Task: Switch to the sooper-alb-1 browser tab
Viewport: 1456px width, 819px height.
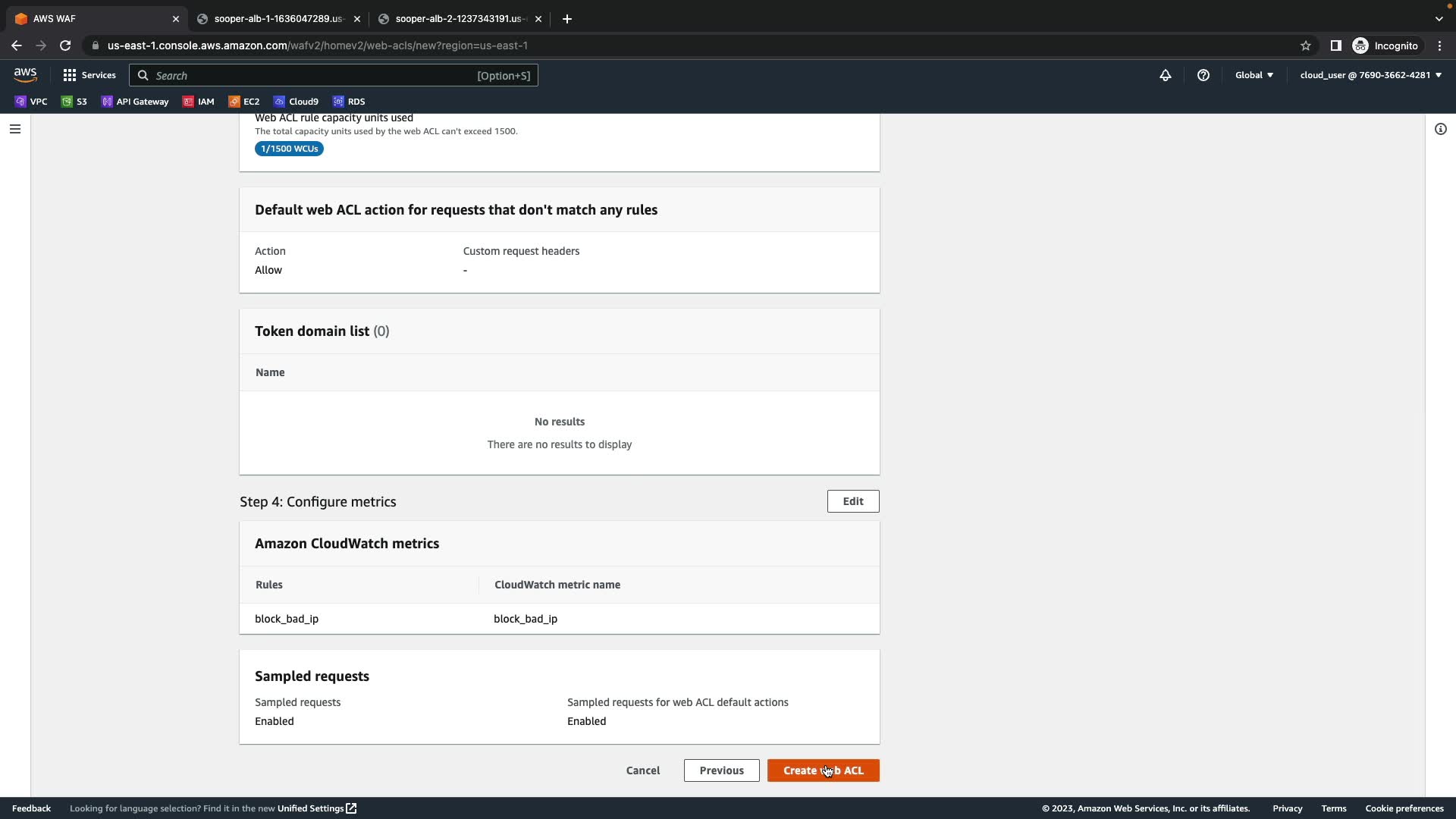Action: (x=278, y=19)
